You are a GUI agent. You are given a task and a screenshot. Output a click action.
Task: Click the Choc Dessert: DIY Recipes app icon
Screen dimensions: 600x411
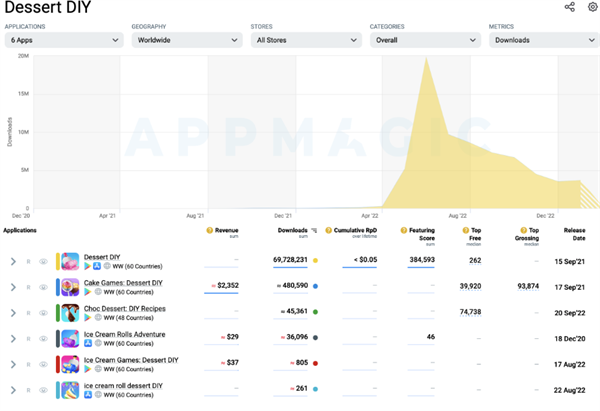pos(70,313)
